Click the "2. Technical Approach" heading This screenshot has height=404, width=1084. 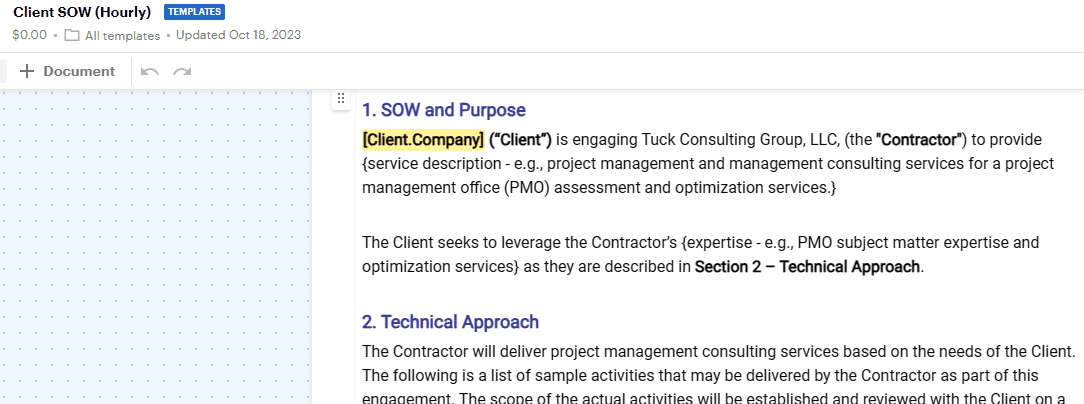coord(450,322)
